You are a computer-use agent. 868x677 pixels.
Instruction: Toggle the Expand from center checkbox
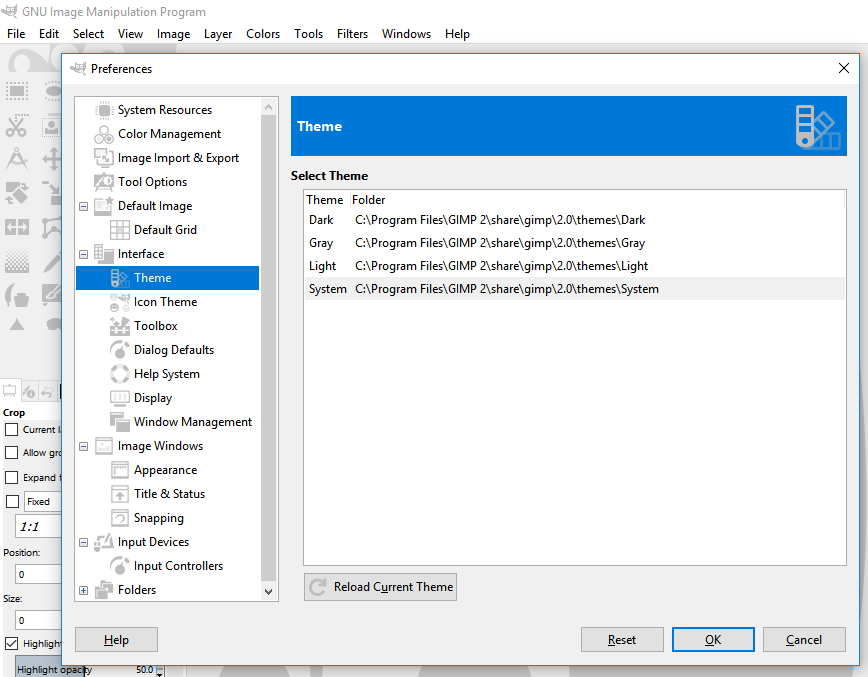(x=12, y=477)
